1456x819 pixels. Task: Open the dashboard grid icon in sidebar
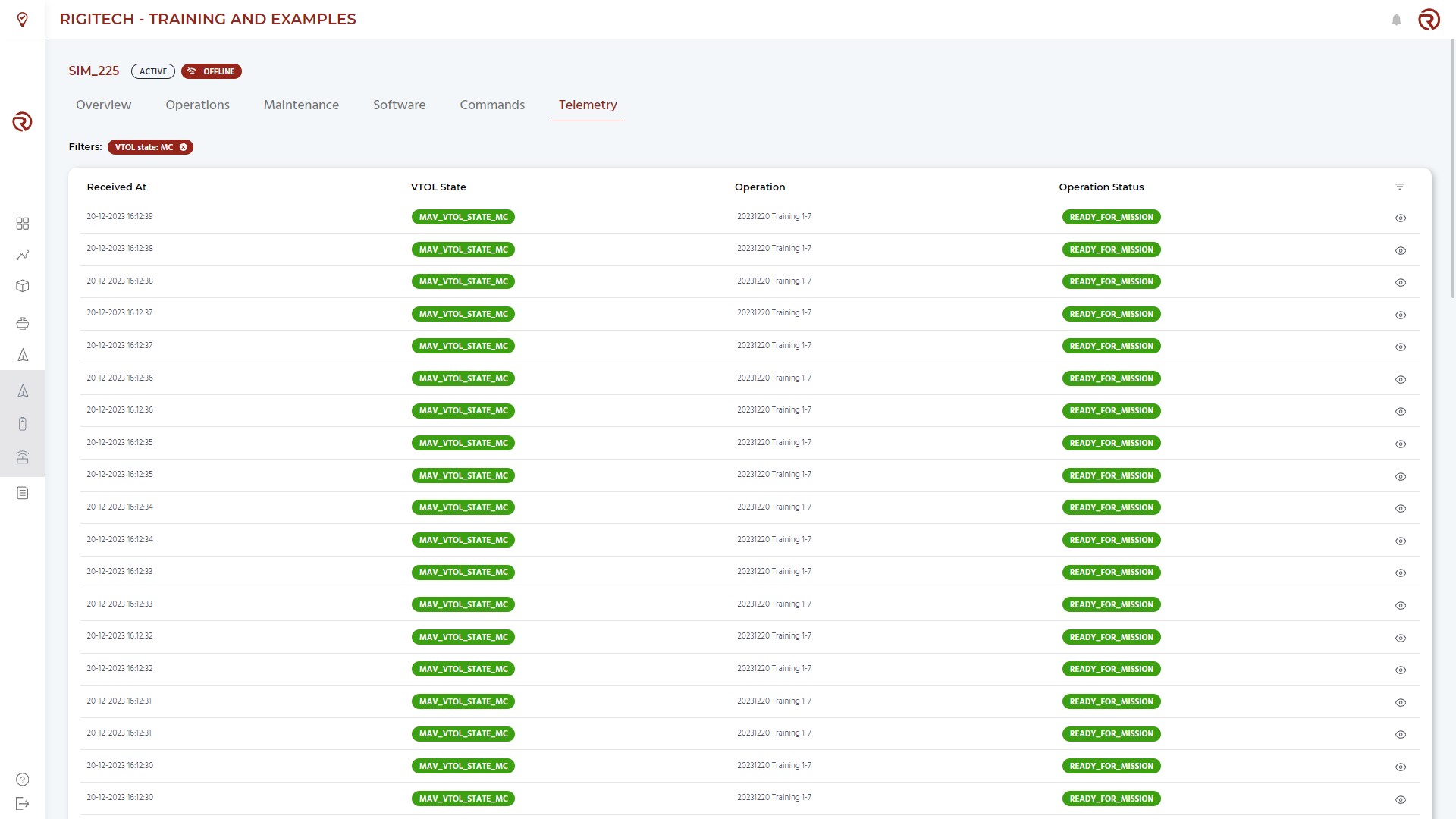pyautogui.click(x=23, y=224)
